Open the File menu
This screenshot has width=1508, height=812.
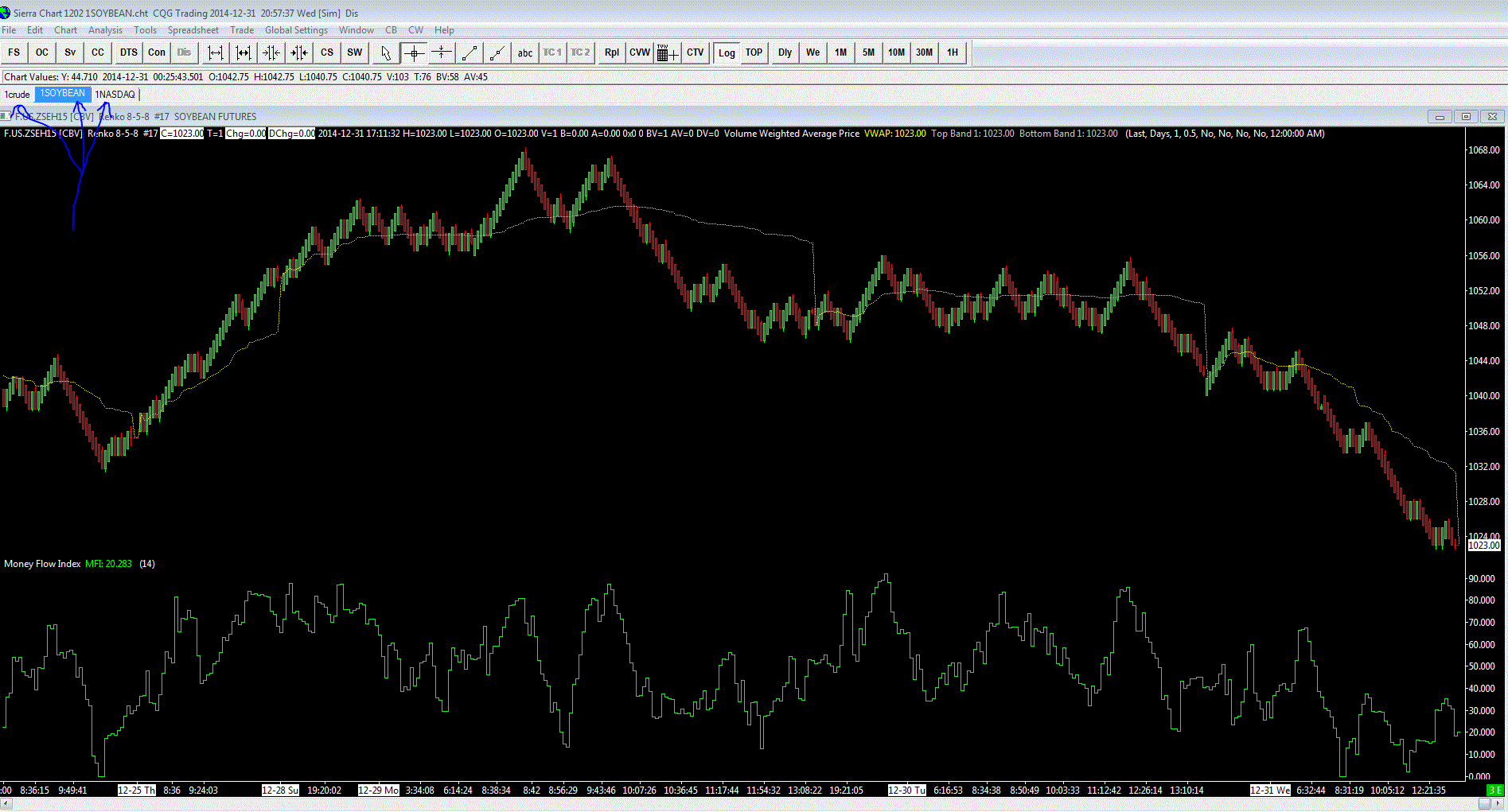[x=9, y=30]
